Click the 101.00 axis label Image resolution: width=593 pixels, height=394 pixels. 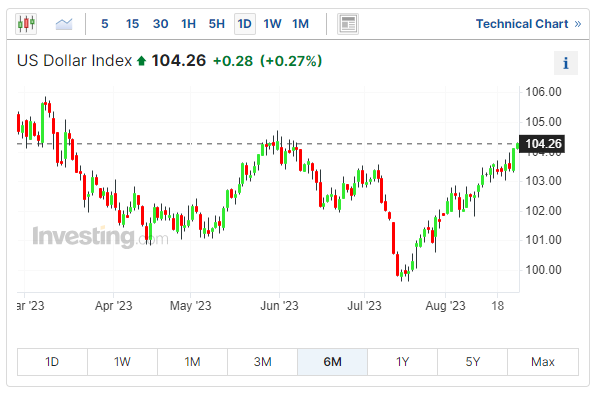tap(543, 240)
